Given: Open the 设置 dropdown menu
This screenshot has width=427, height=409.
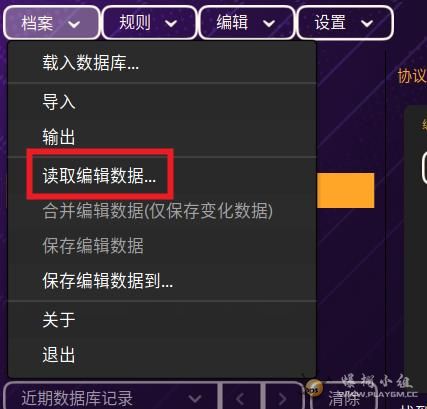Looking at the screenshot, I should point(345,23).
